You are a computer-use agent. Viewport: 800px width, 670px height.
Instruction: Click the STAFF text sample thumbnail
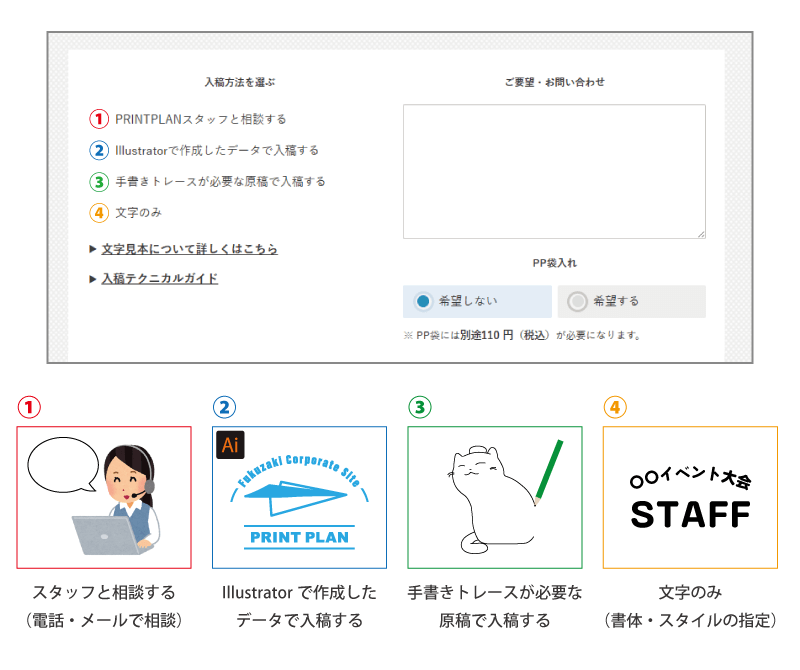690,497
